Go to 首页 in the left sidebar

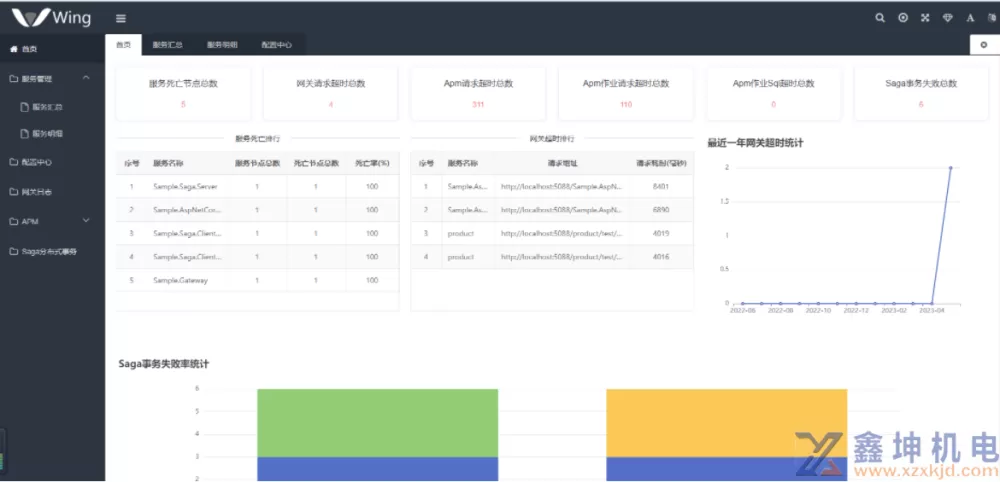52,49
